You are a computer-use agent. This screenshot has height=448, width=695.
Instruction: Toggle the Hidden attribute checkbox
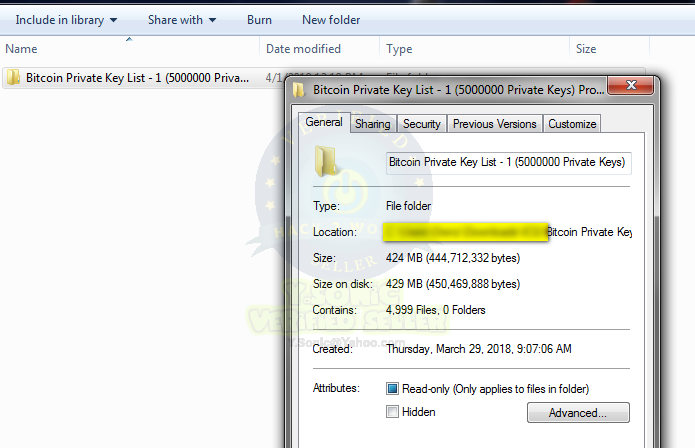(x=392, y=412)
